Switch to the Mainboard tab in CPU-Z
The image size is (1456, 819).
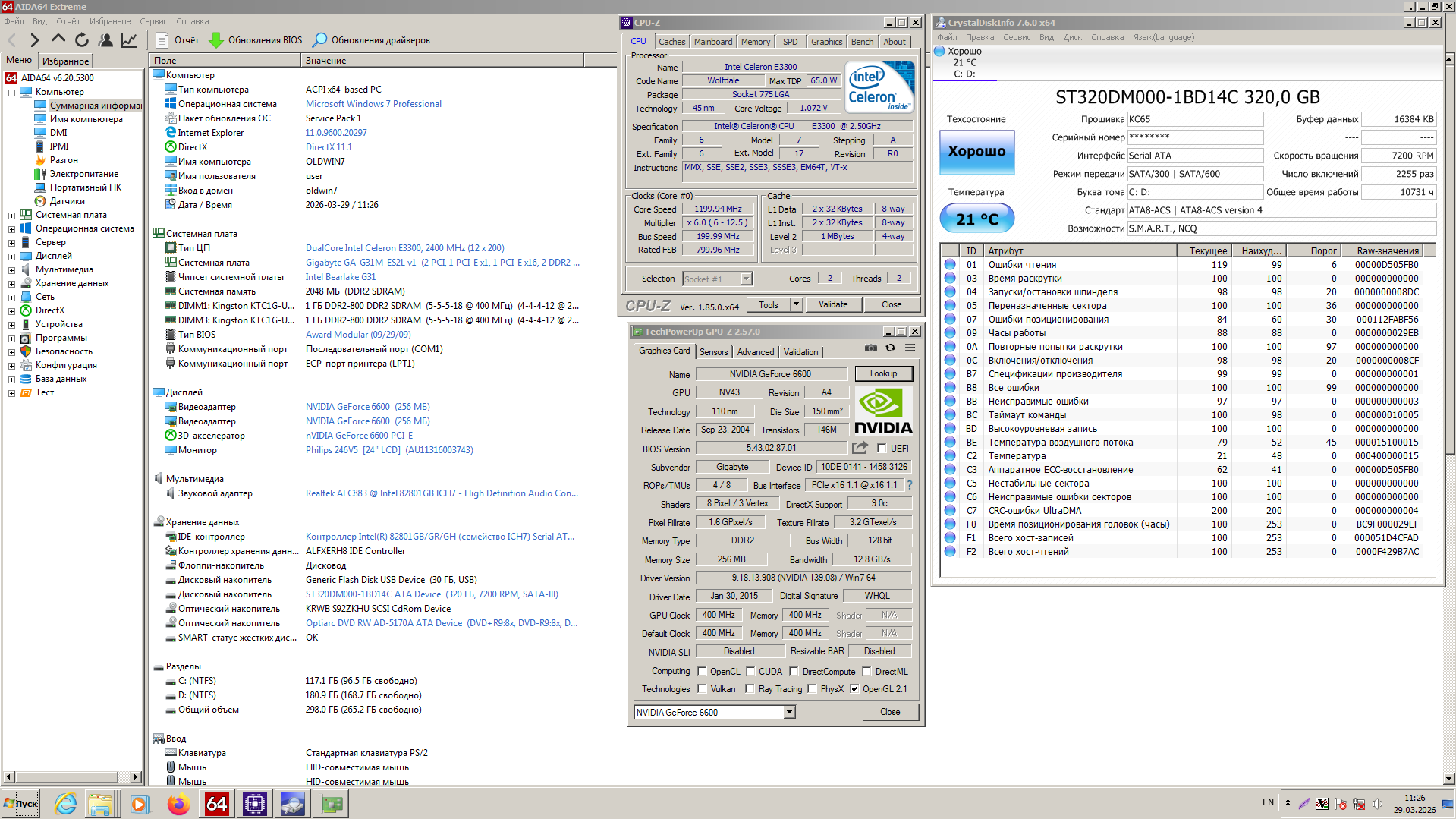(x=713, y=42)
